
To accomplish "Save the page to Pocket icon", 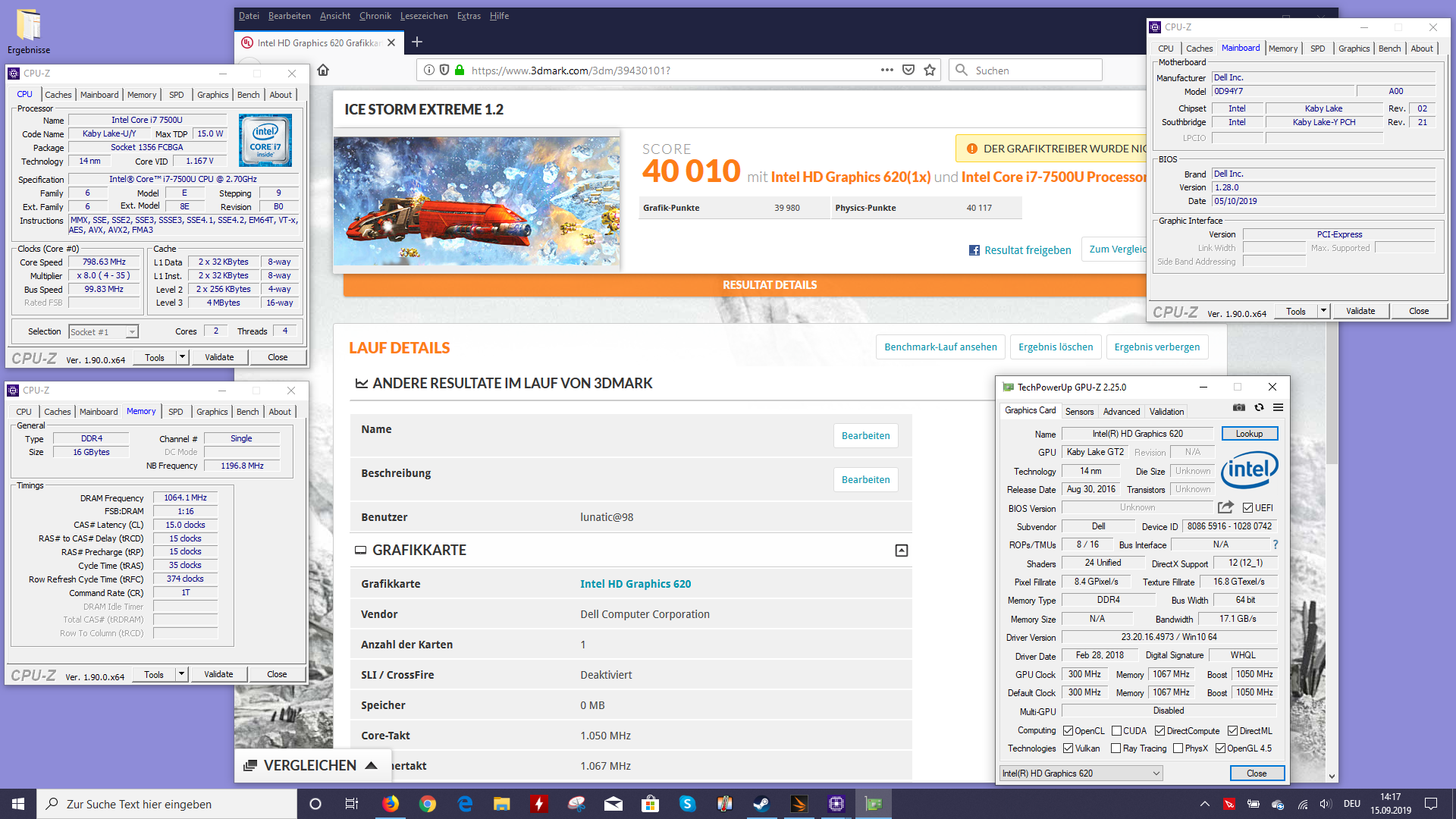I will point(908,70).
